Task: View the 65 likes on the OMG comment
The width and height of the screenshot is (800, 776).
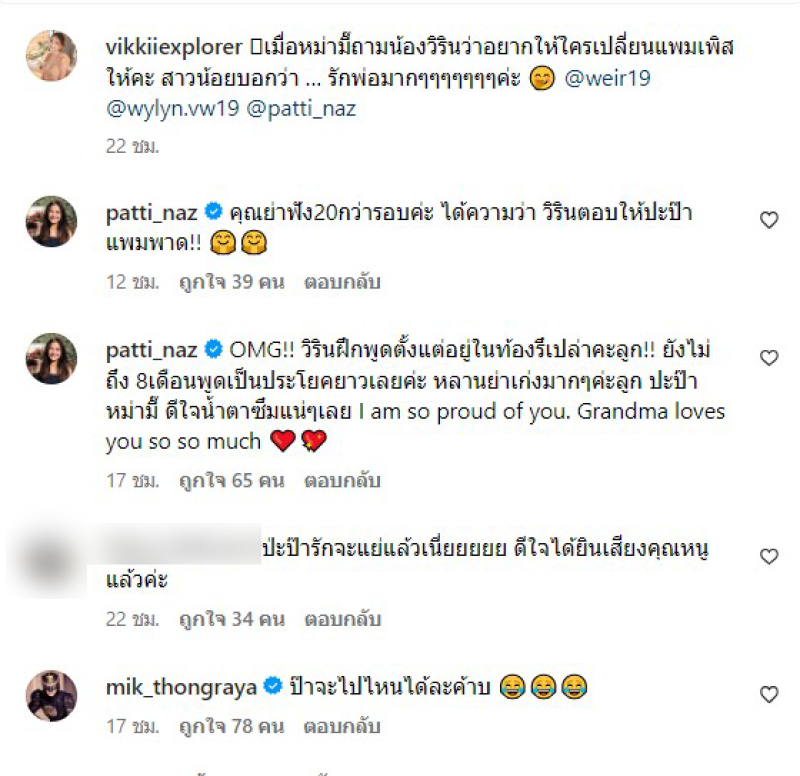Action: [x=232, y=481]
